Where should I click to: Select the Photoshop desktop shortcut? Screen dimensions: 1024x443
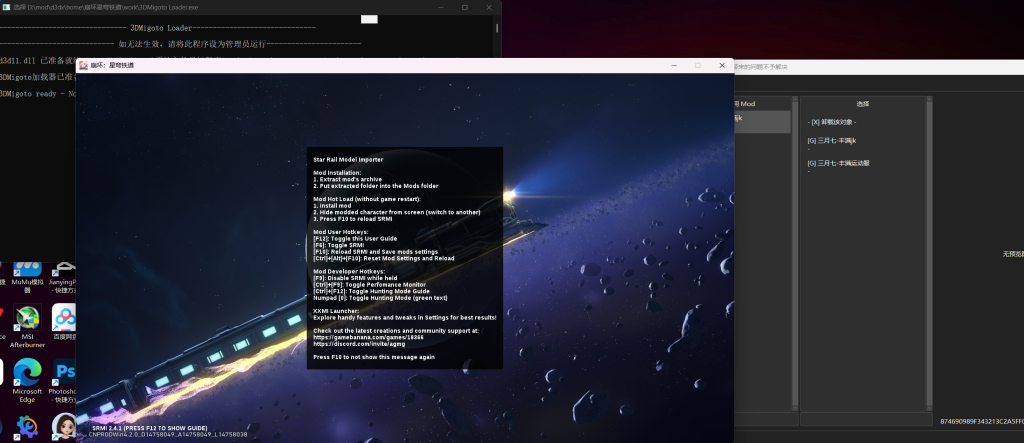click(x=63, y=381)
